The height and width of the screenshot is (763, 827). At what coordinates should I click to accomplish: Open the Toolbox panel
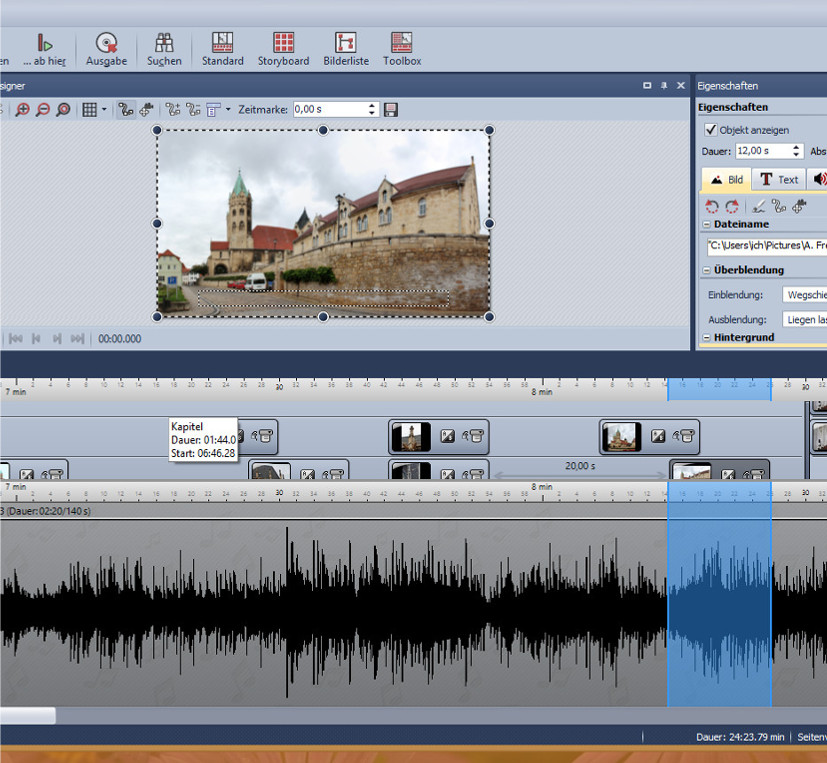(402, 48)
